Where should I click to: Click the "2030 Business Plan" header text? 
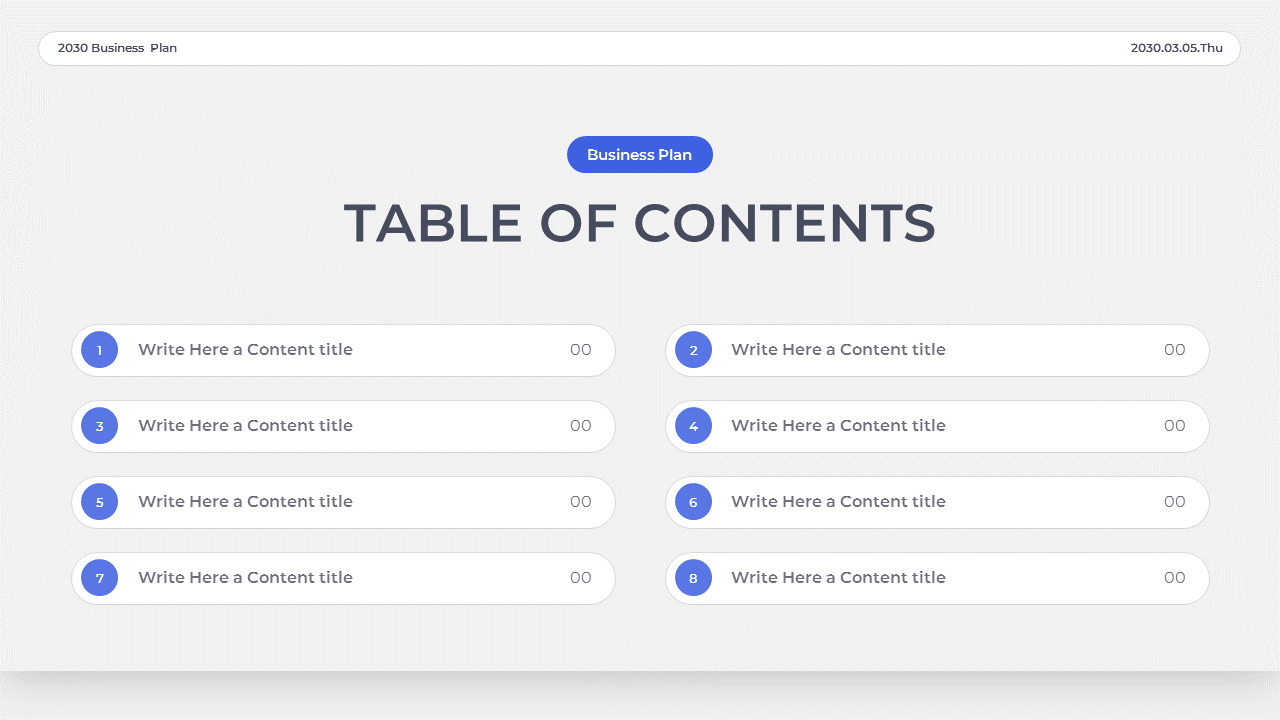tap(117, 48)
